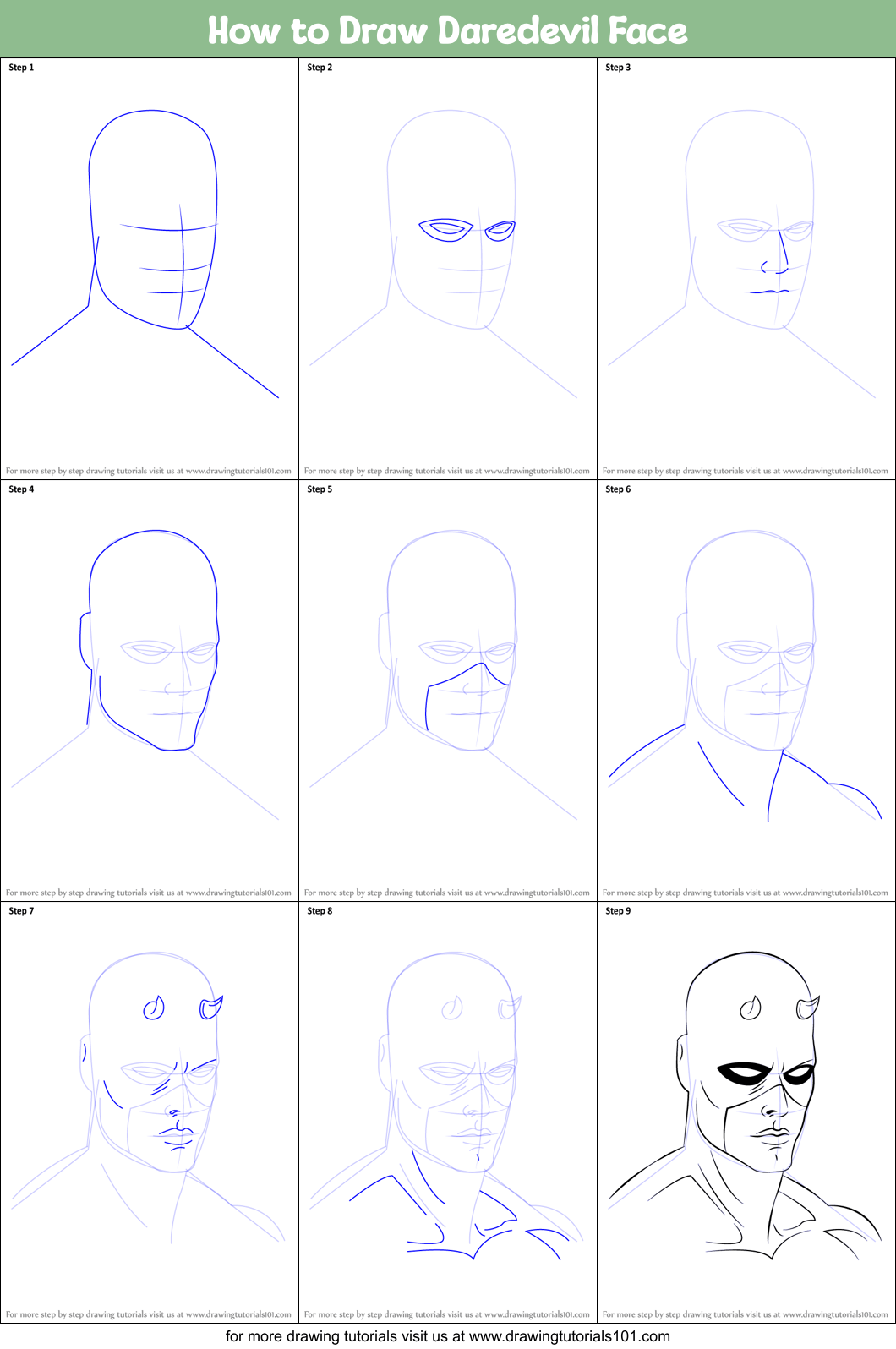
Task: Click the 'Step 3' label
Action: [x=618, y=68]
